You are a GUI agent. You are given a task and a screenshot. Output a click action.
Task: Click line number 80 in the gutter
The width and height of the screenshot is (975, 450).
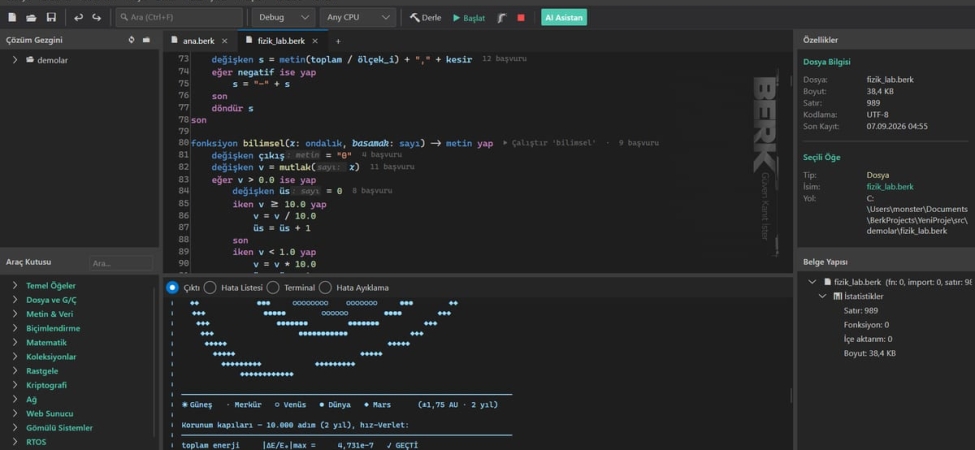[x=183, y=143]
